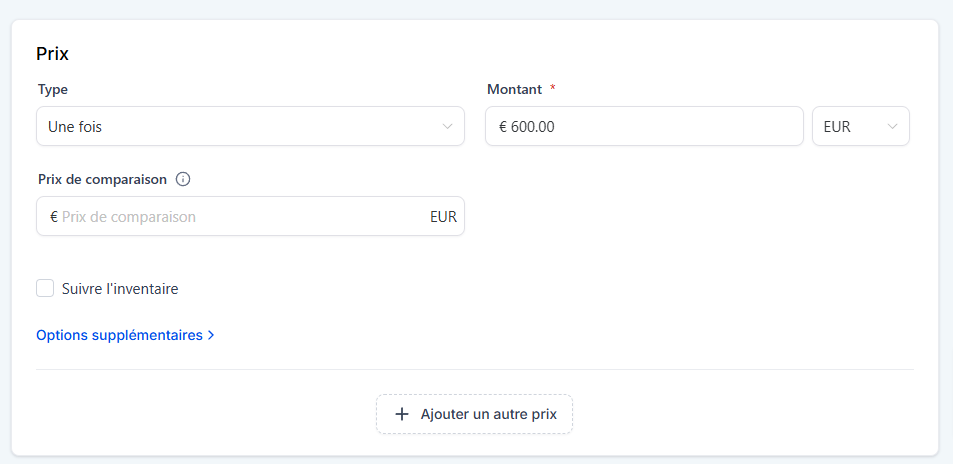Click the plus icon on Ajouter un autre prix
The image size is (953, 464).
402,414
